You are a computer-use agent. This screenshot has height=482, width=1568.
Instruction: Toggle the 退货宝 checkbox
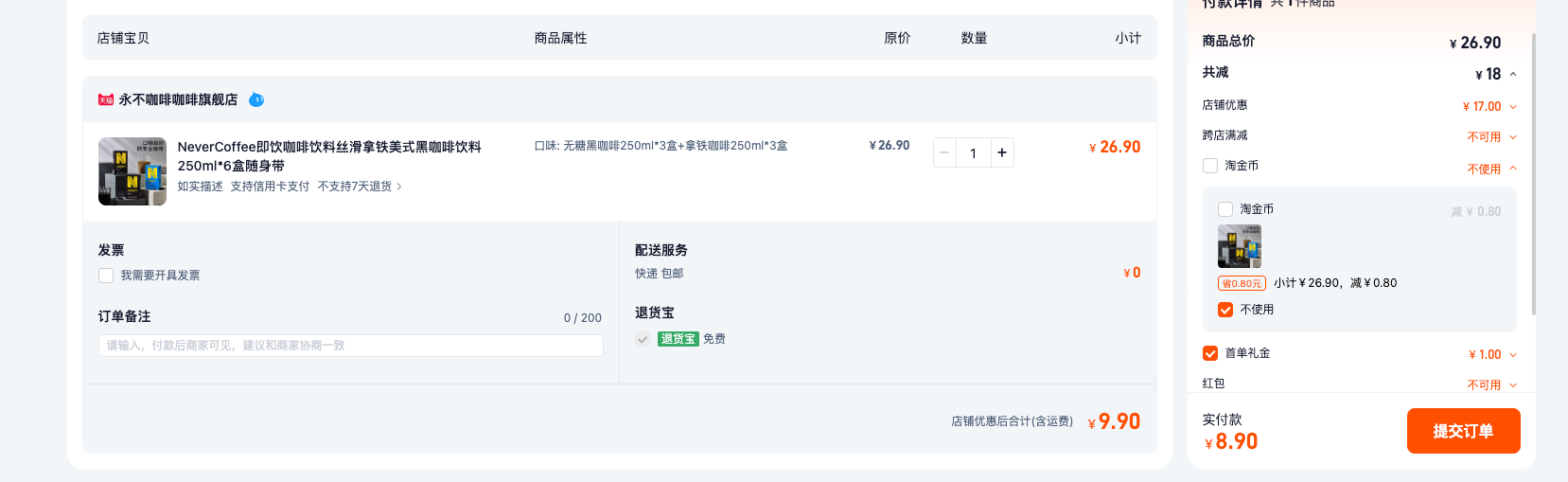pyautogui.click(x=643, y=339)
